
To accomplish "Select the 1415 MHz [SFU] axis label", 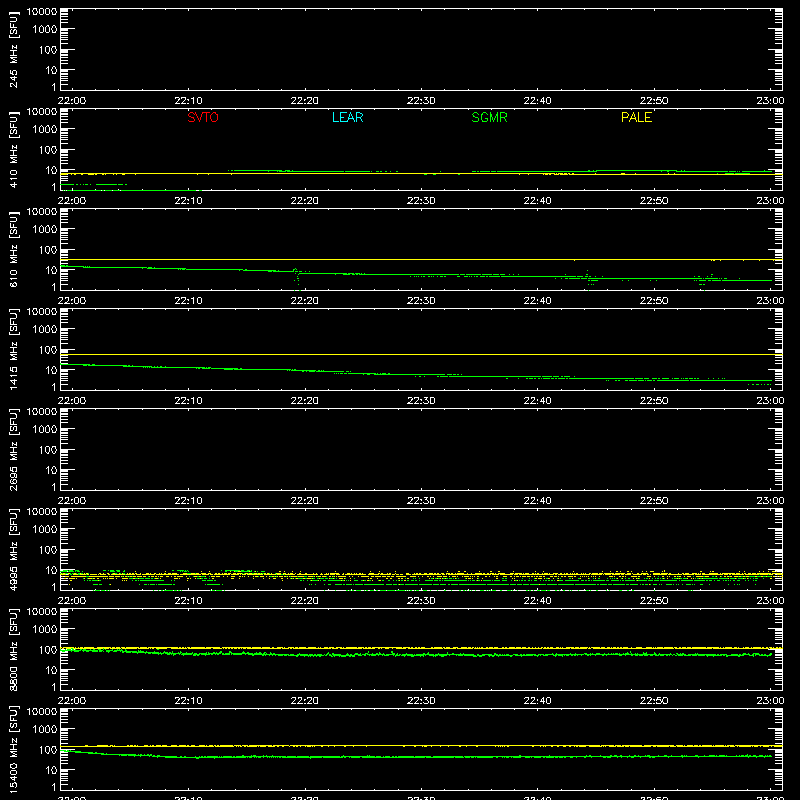I will pyautogui.click(x=13, y=349).
